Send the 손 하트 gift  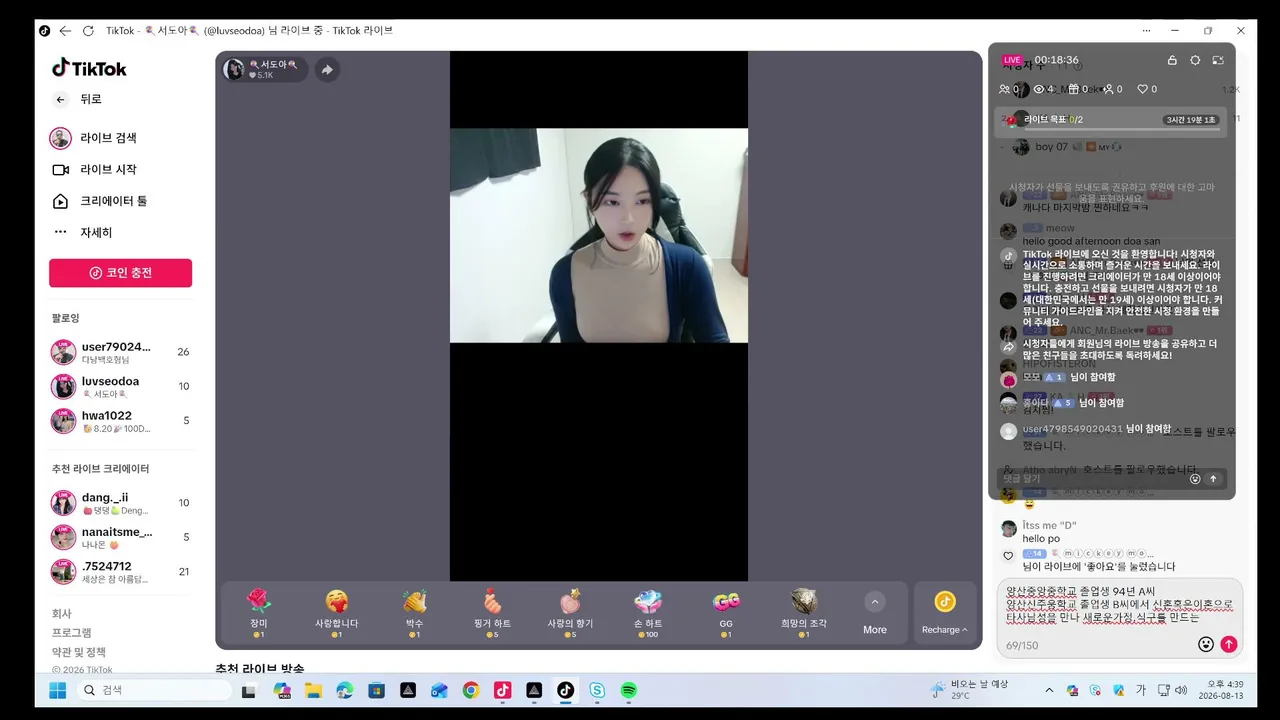point(648,612)
